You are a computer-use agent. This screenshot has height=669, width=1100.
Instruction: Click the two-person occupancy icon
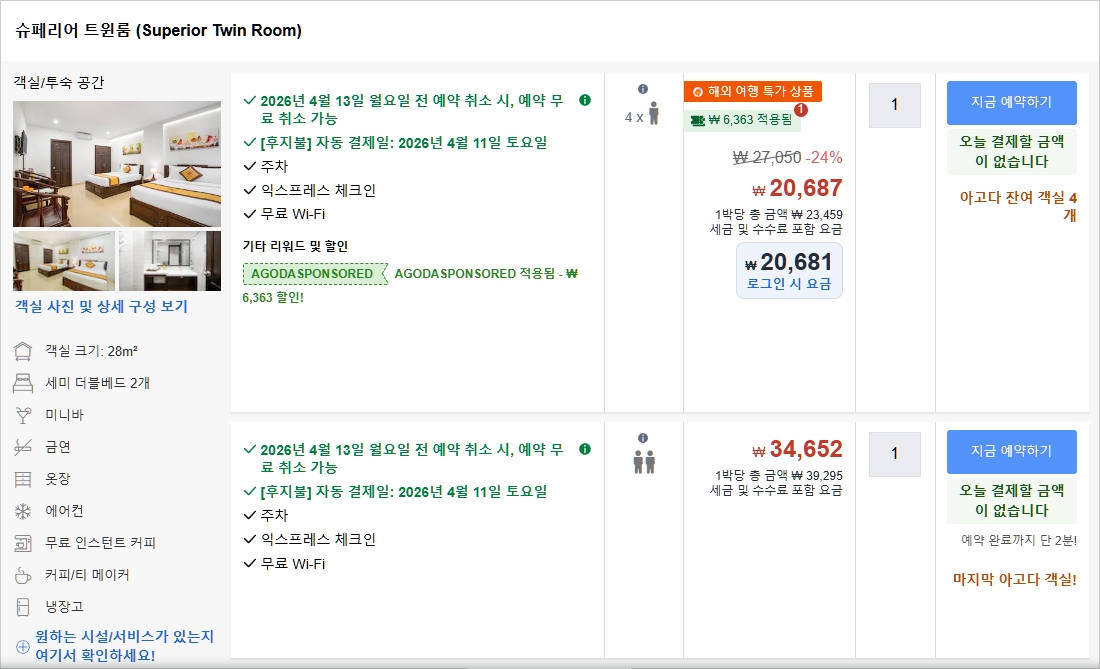pos(643,462)
